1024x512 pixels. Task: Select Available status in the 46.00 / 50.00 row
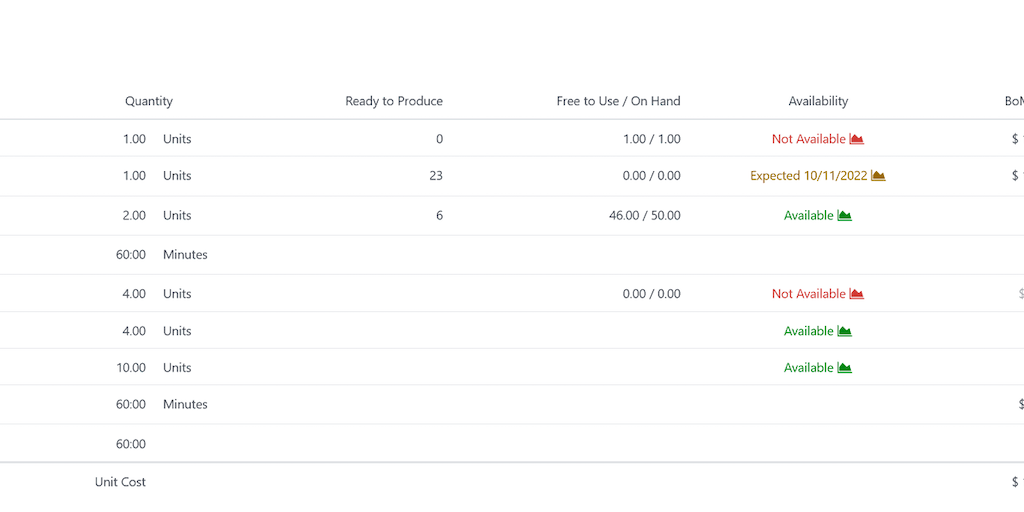[808, 216]
